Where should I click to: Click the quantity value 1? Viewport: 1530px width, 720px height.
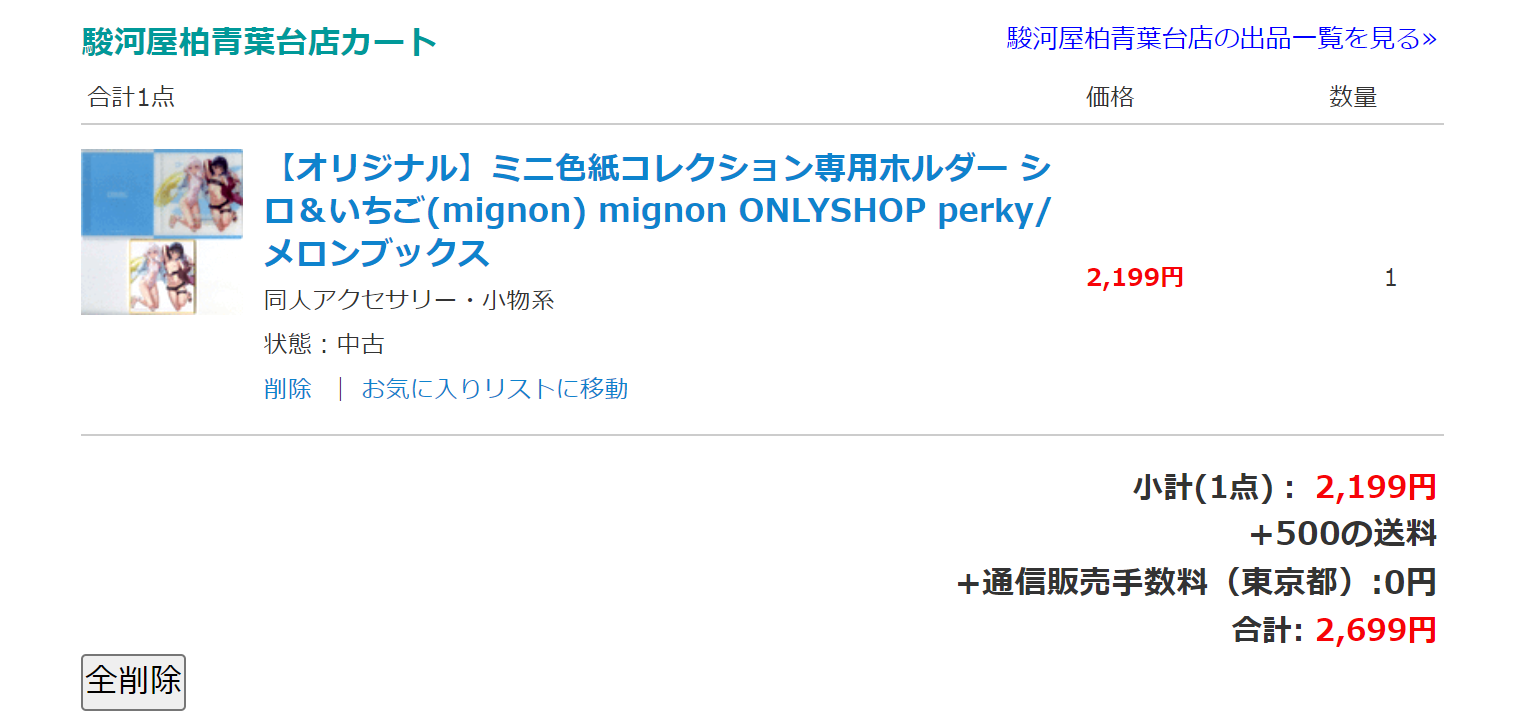point(1390,278)
